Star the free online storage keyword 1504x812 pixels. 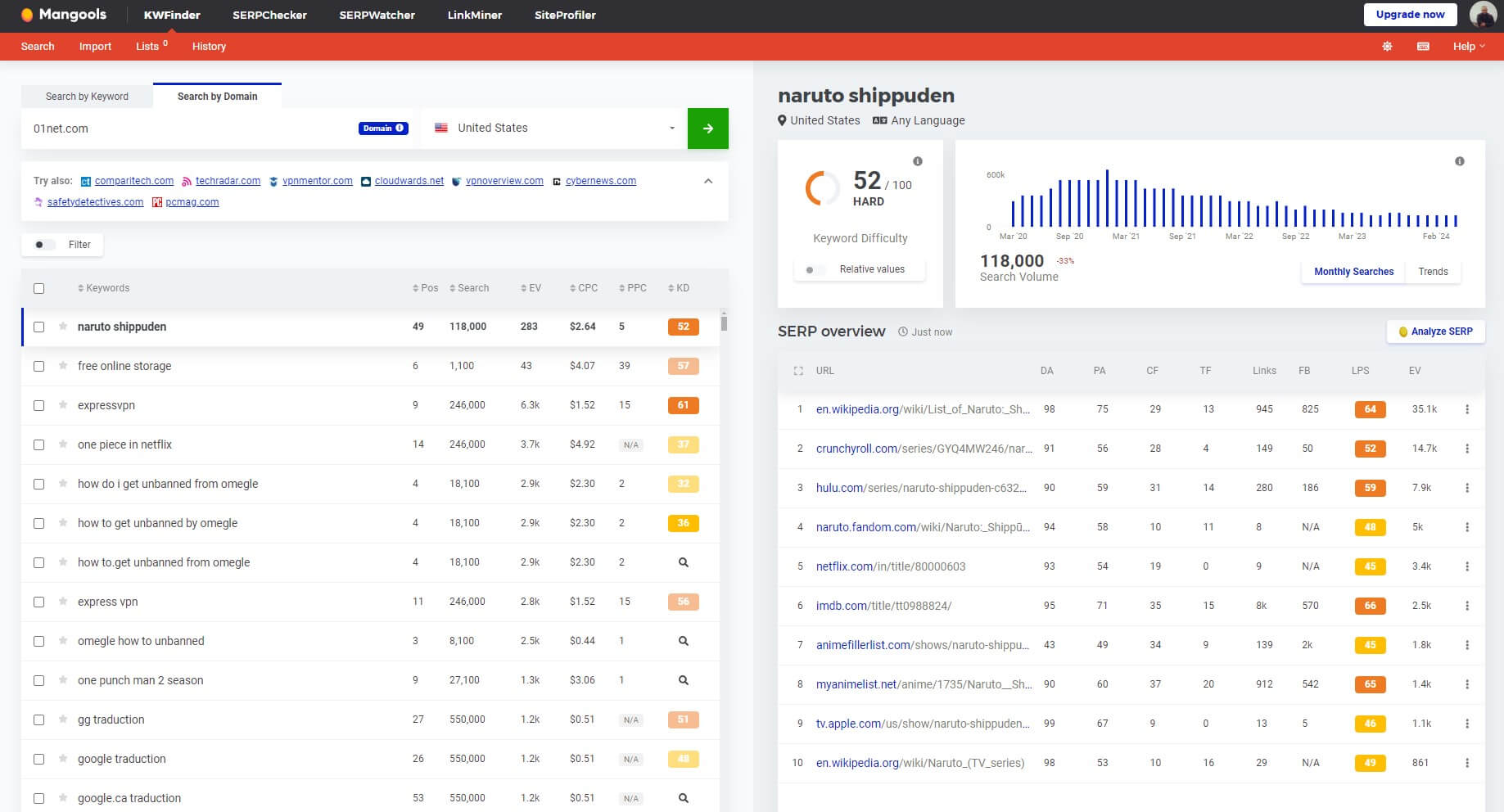[x=63, y=366]
